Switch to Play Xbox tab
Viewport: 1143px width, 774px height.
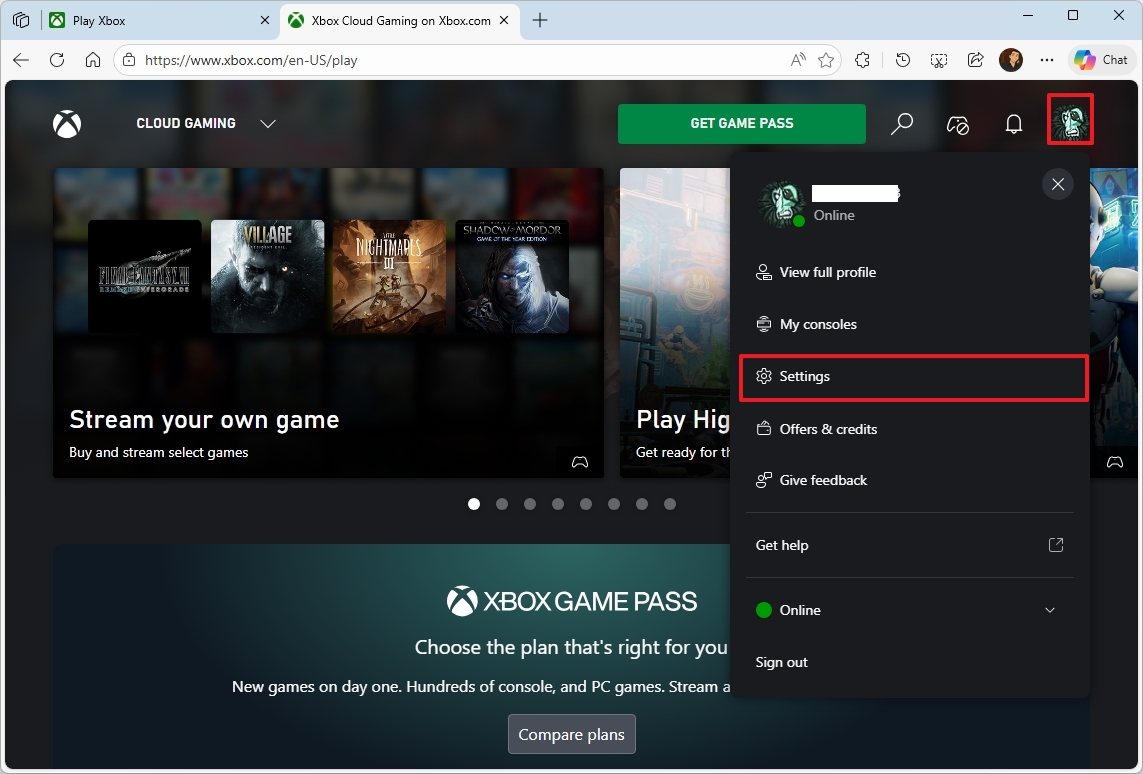pyautogui.click(x=160, y=20)
